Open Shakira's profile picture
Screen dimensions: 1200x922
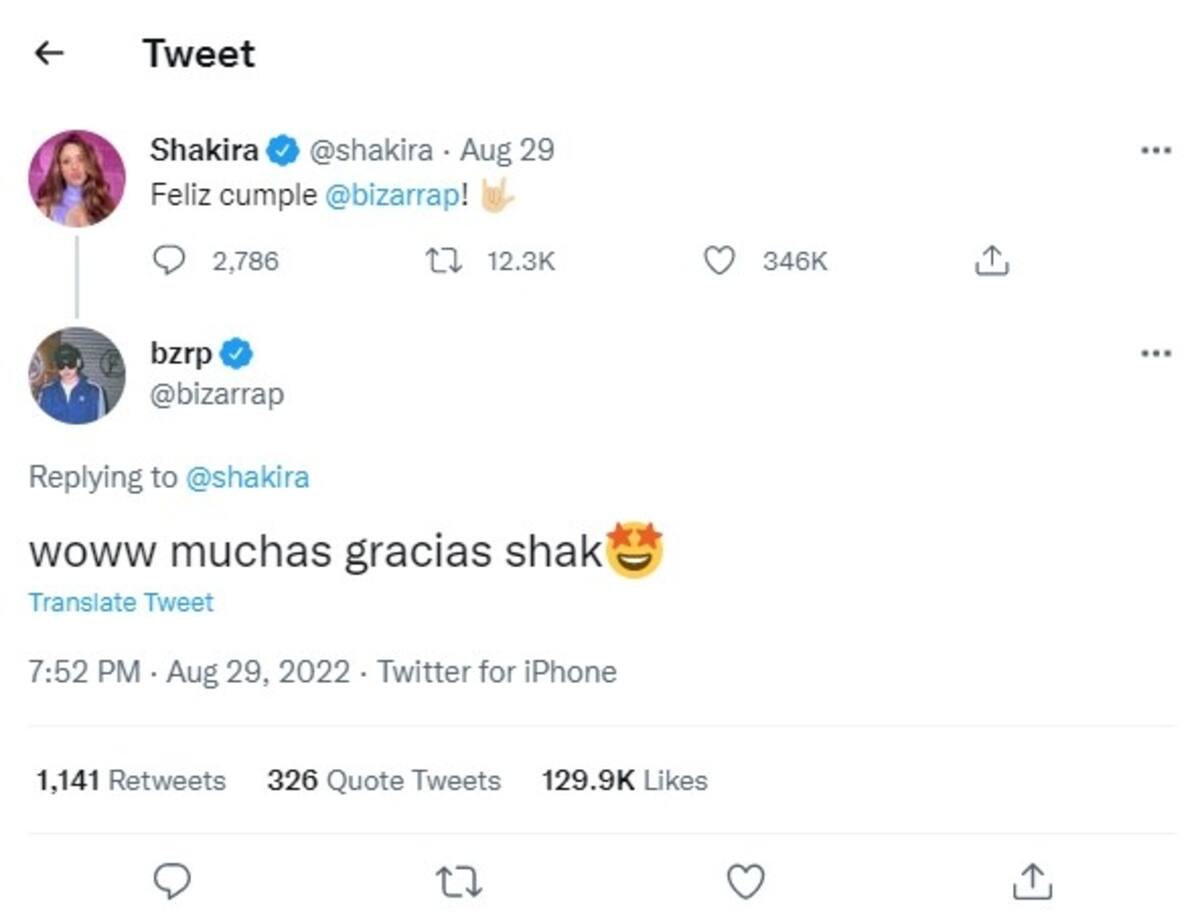[77, 178]
